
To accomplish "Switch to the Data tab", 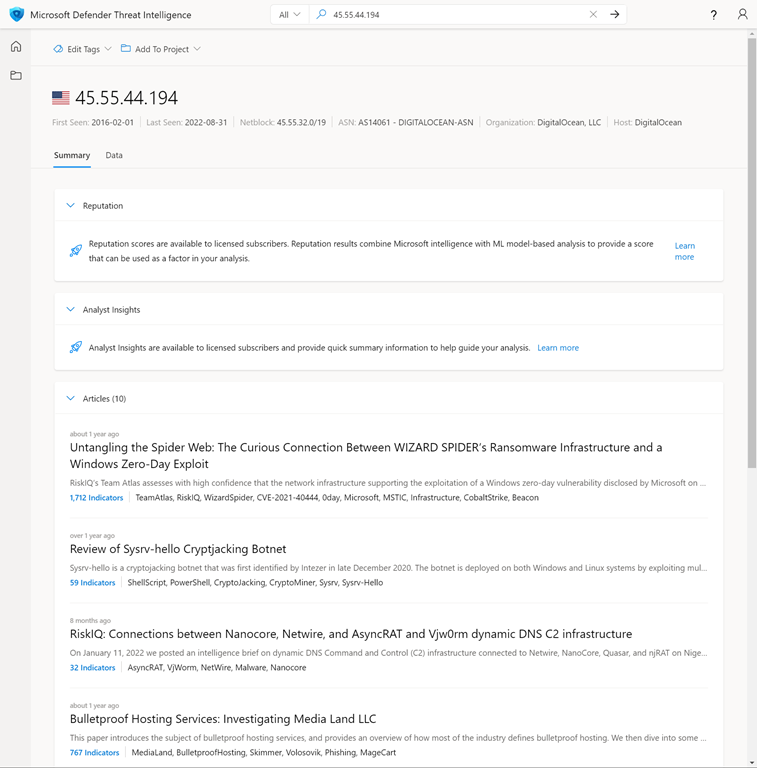I will point(114,156).
